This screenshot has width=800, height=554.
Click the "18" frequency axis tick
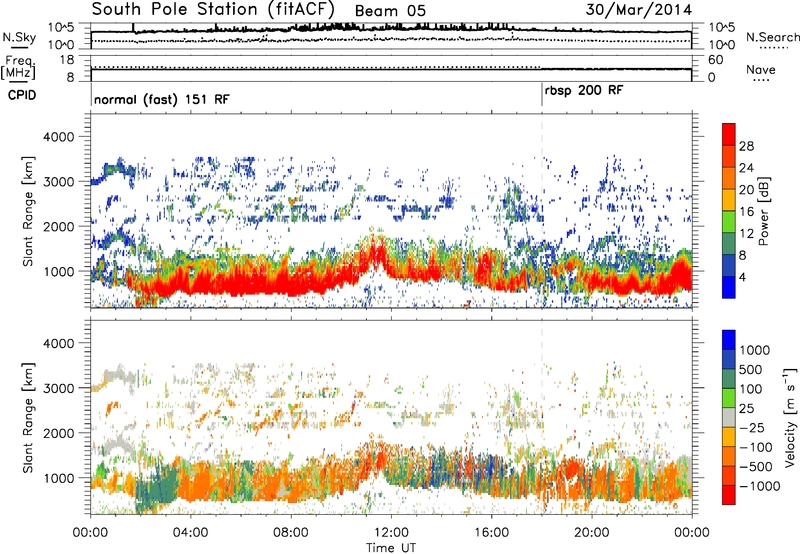(x=67, y=60)
